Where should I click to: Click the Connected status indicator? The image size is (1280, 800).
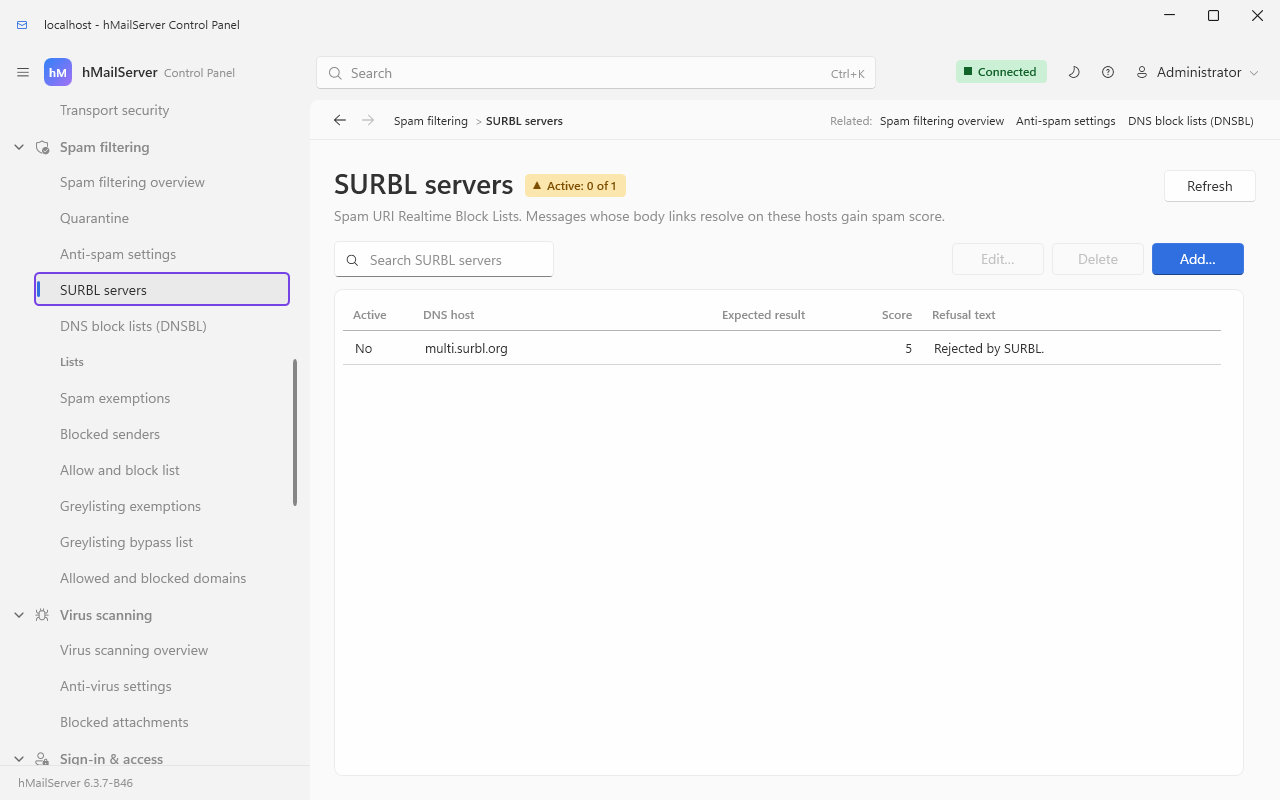coord(1001,72)
